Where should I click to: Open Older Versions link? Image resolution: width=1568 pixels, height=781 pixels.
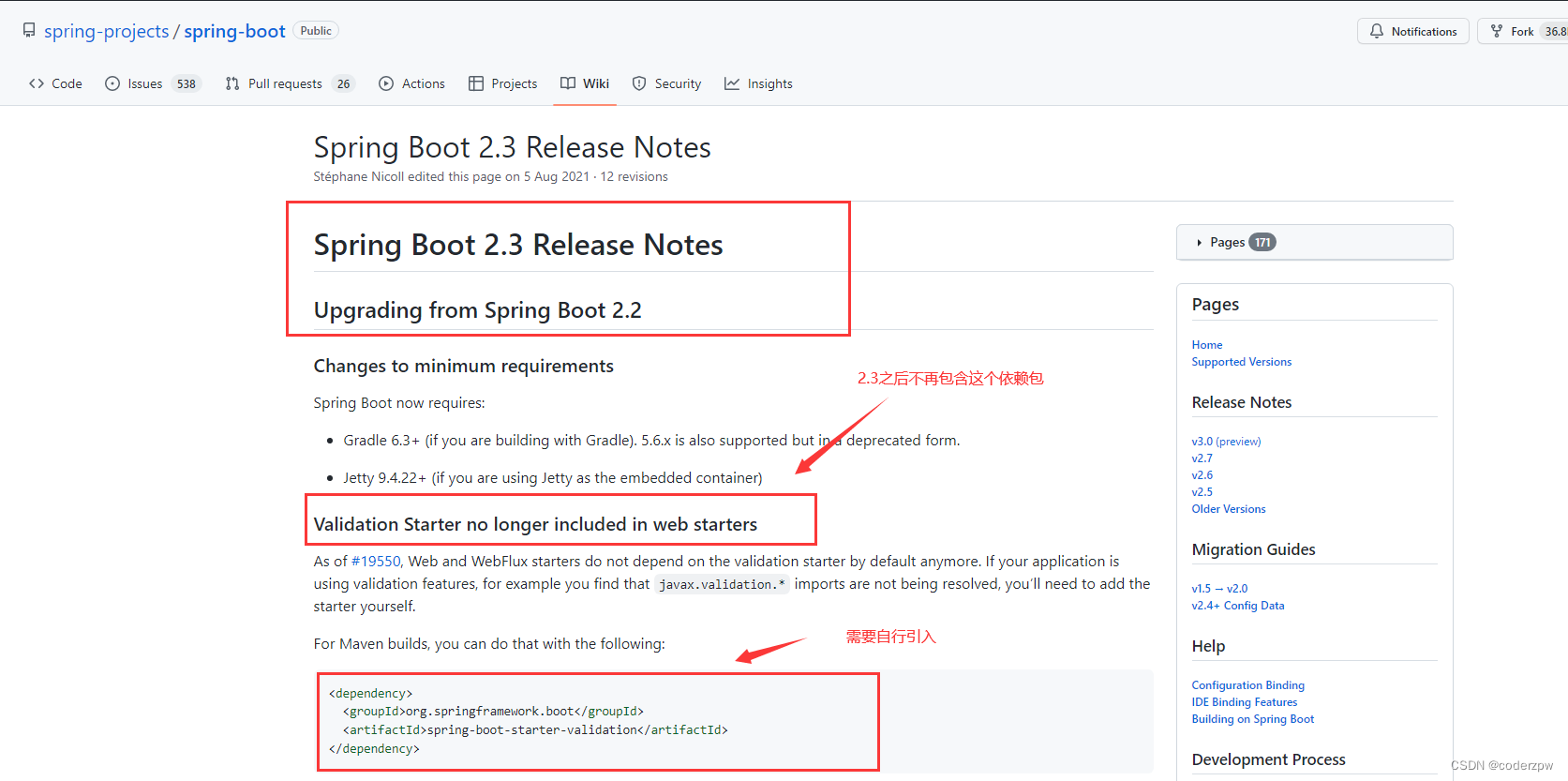tap(1229, 509)
